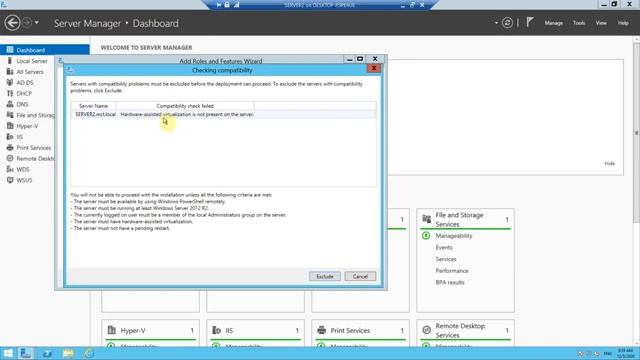This screenshot has height=360, width=640.
Task: Click the Print Services tile header
Action: pyautogui.click(x=360, y=330)
